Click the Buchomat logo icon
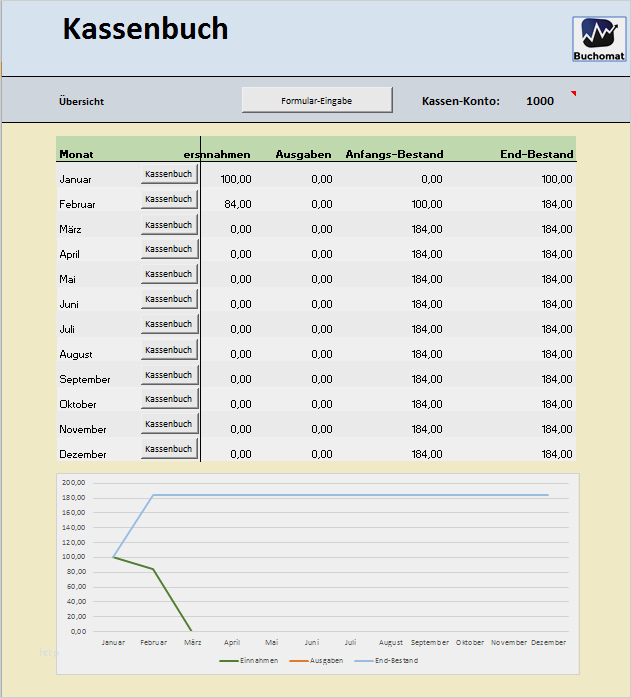631x698 pixels. [x=599, y=39]
